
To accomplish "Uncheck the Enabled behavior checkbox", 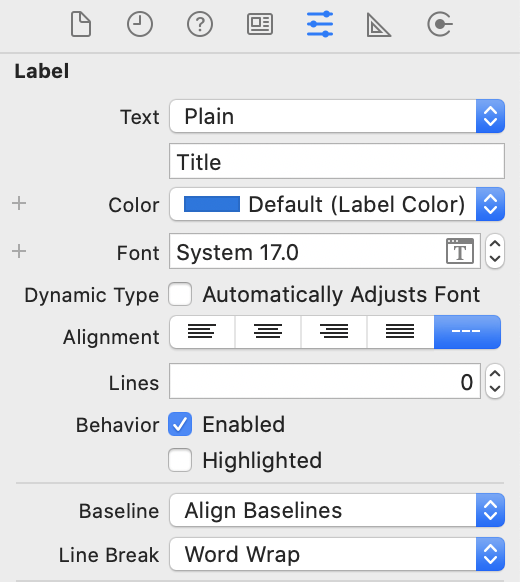I will coord(180,424).
